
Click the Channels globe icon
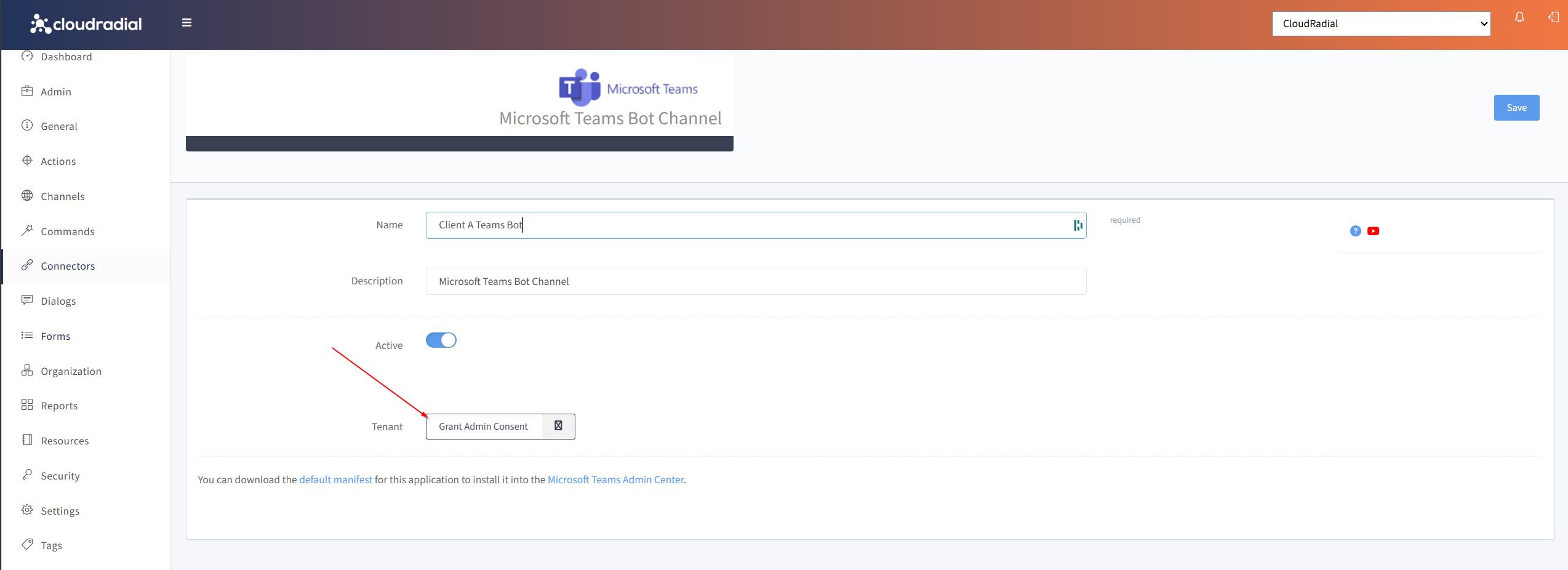27,196
